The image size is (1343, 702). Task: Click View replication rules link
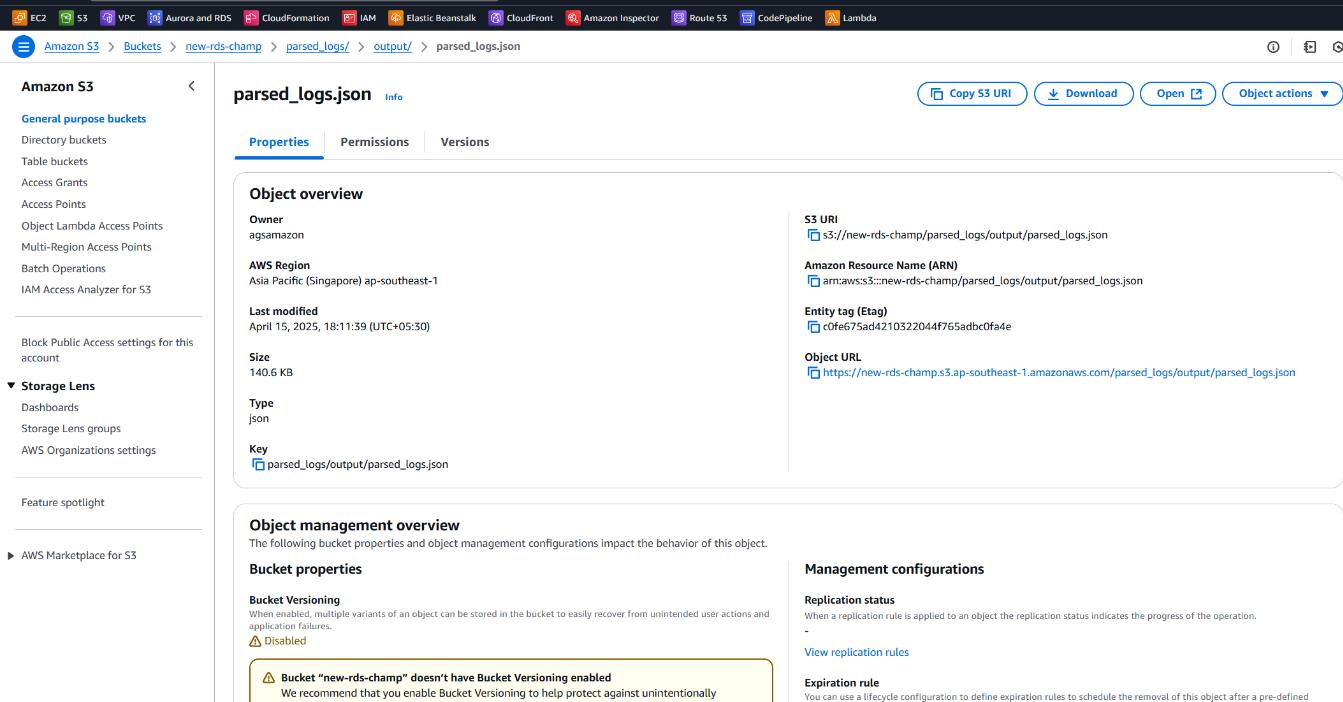(x=857, y=652)
